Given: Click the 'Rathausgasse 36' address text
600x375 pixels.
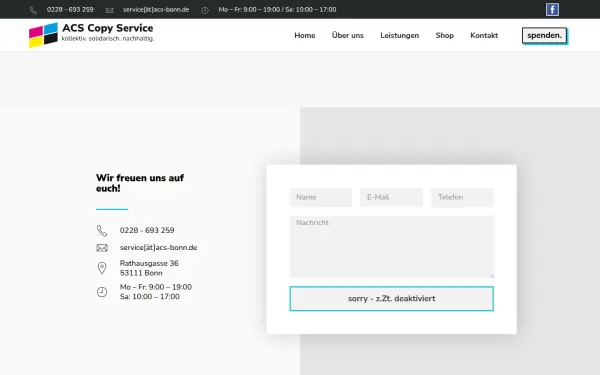Looking at the screenshot, I should tap(149, 263).
